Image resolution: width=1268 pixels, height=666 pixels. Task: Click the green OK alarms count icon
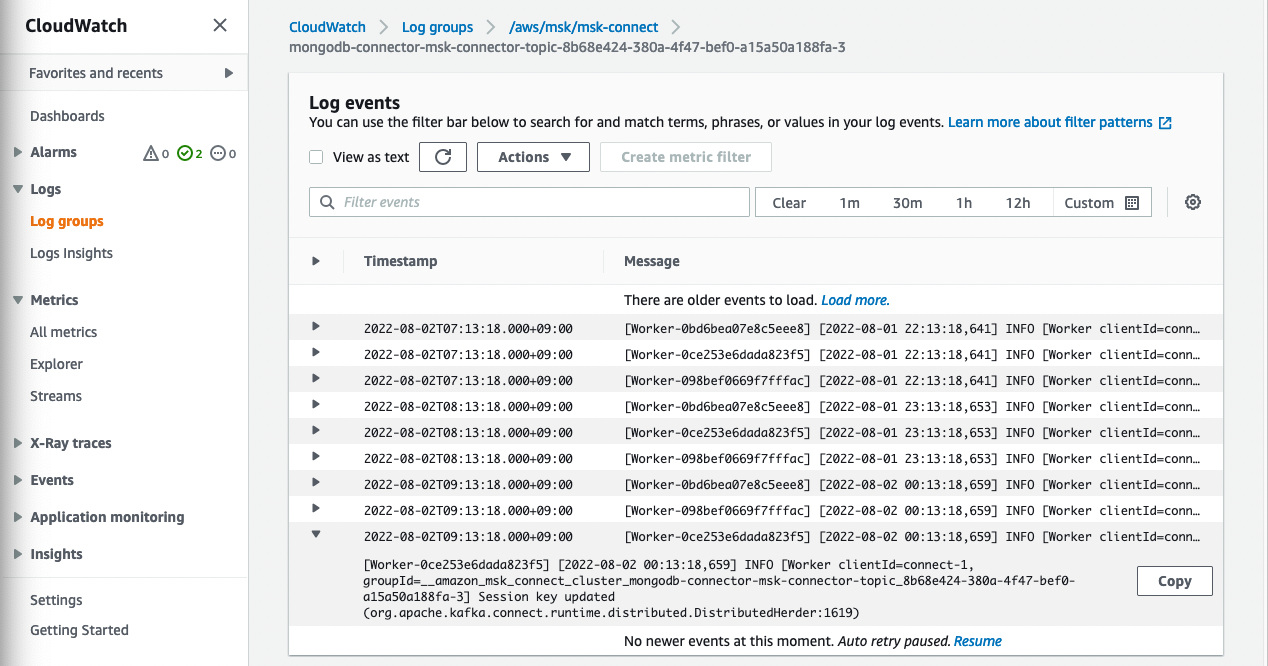[184, 153]
